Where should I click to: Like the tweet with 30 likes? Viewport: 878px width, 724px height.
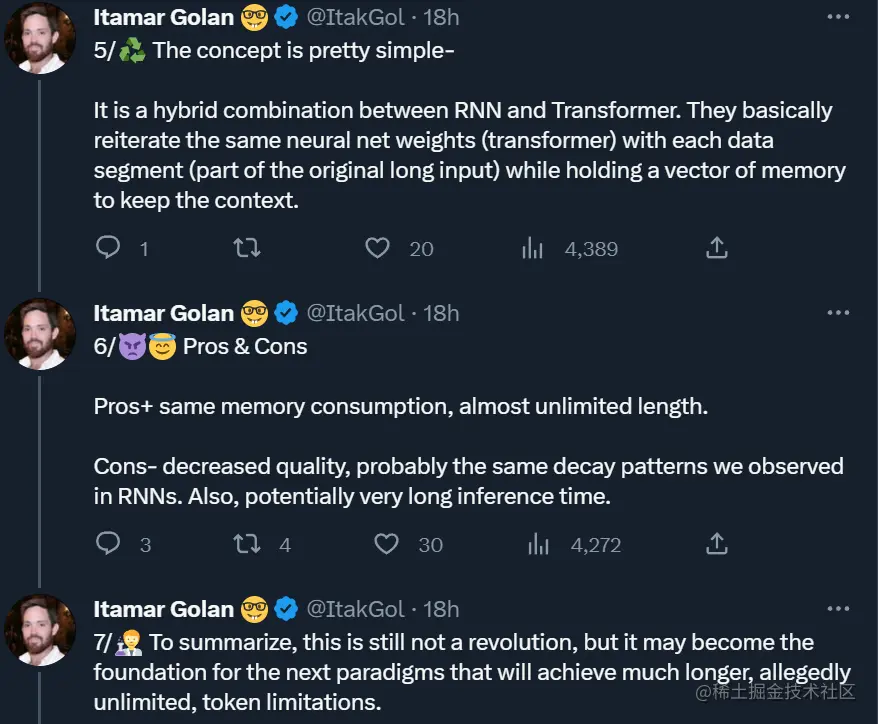386,544
